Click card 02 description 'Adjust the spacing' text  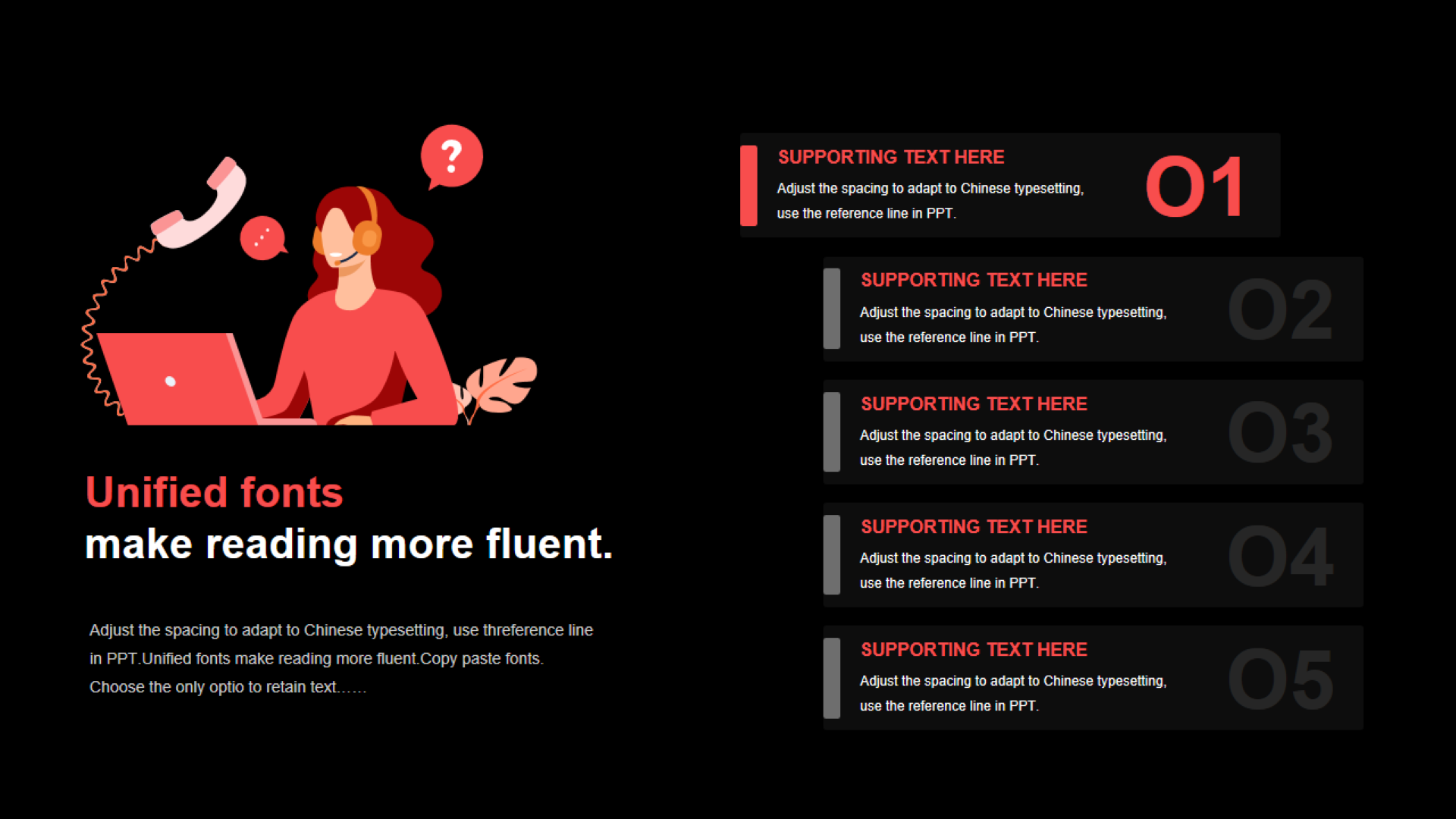(1013, 325)
